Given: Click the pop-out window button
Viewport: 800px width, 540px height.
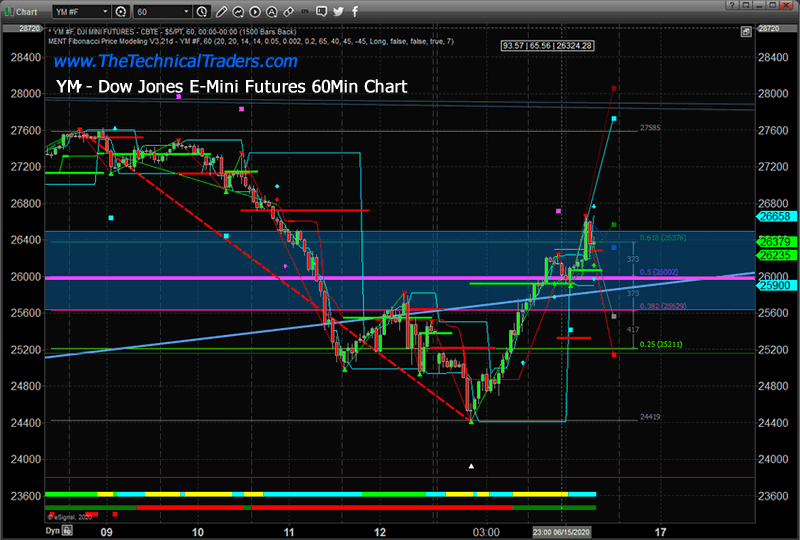Looking at the screenshot, I should (x=745, y=5).
